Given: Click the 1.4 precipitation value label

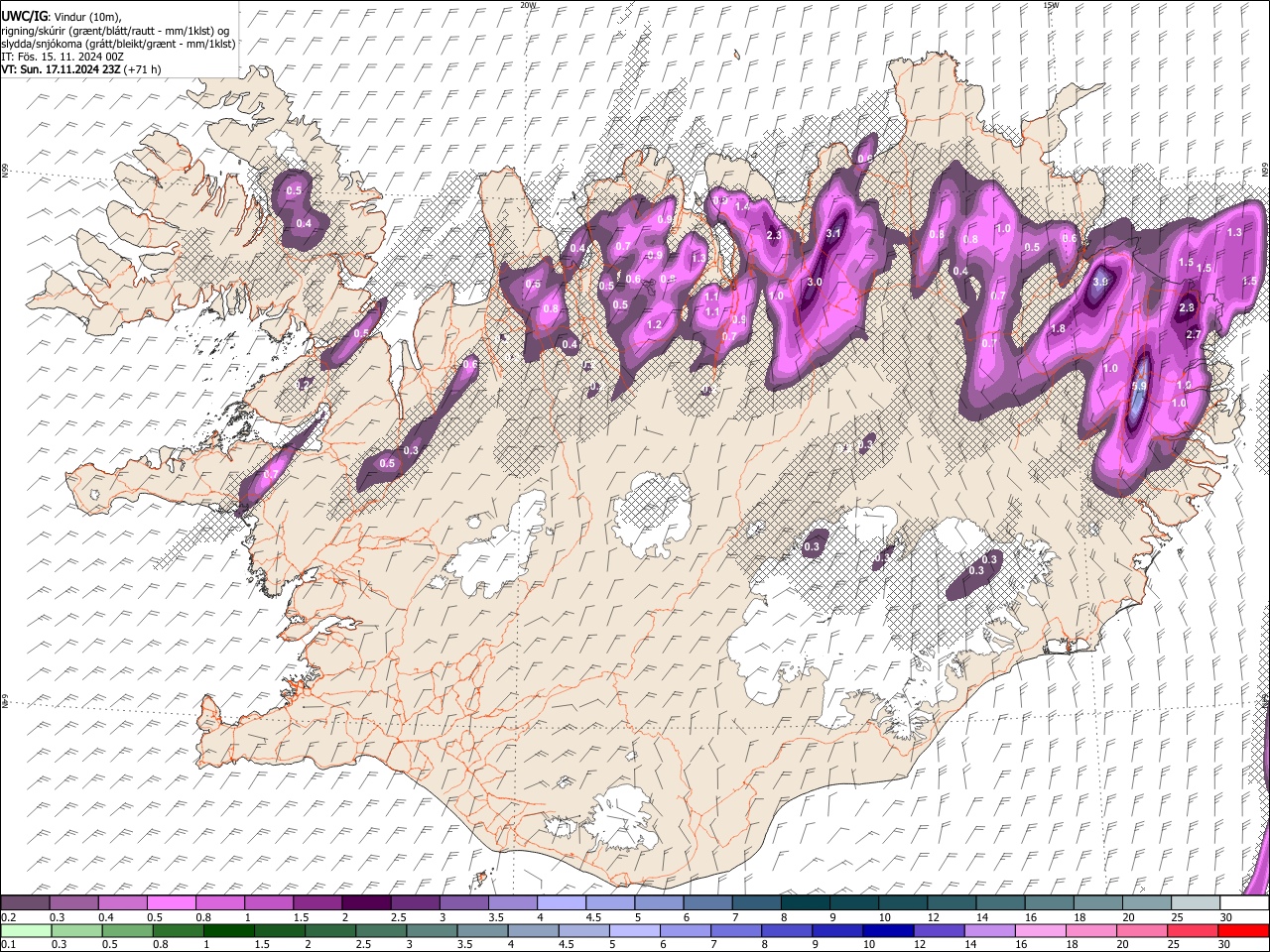Looking at the screenshot, I should tap(742, 206).
